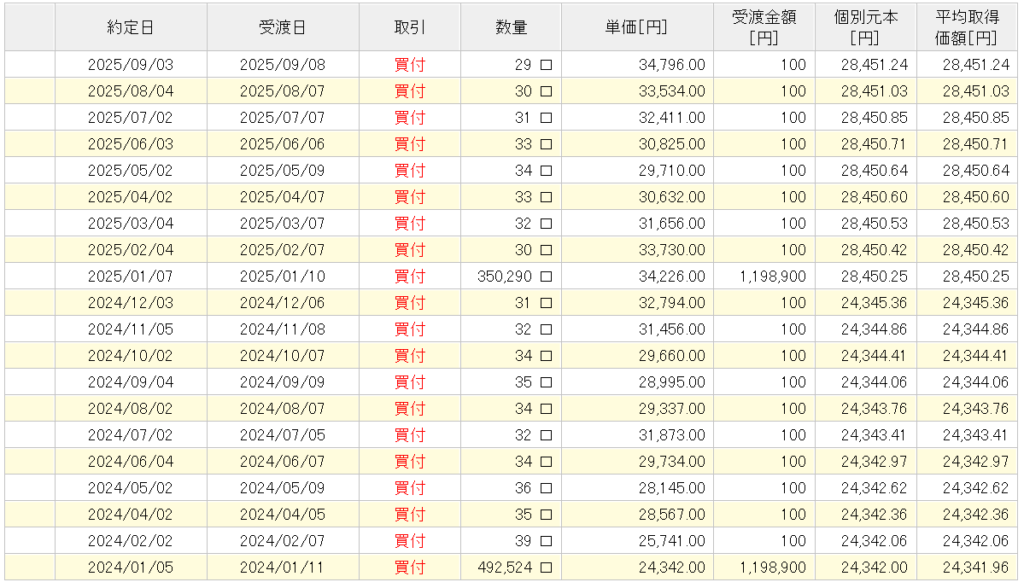Viewport: 1024px width, 588px height.
Task: Click the 約定日 column header
Action: click(131, 28)
